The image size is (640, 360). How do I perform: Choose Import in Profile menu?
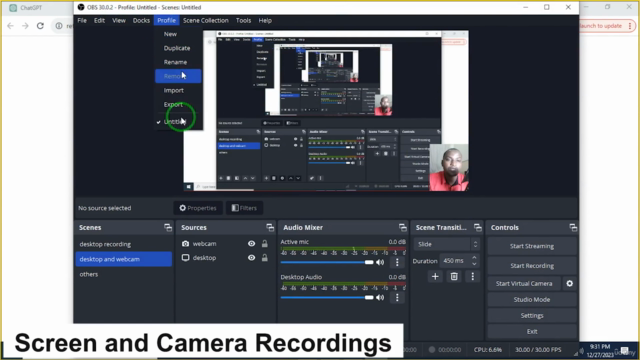pyautogui.click(x=178, y=90)
